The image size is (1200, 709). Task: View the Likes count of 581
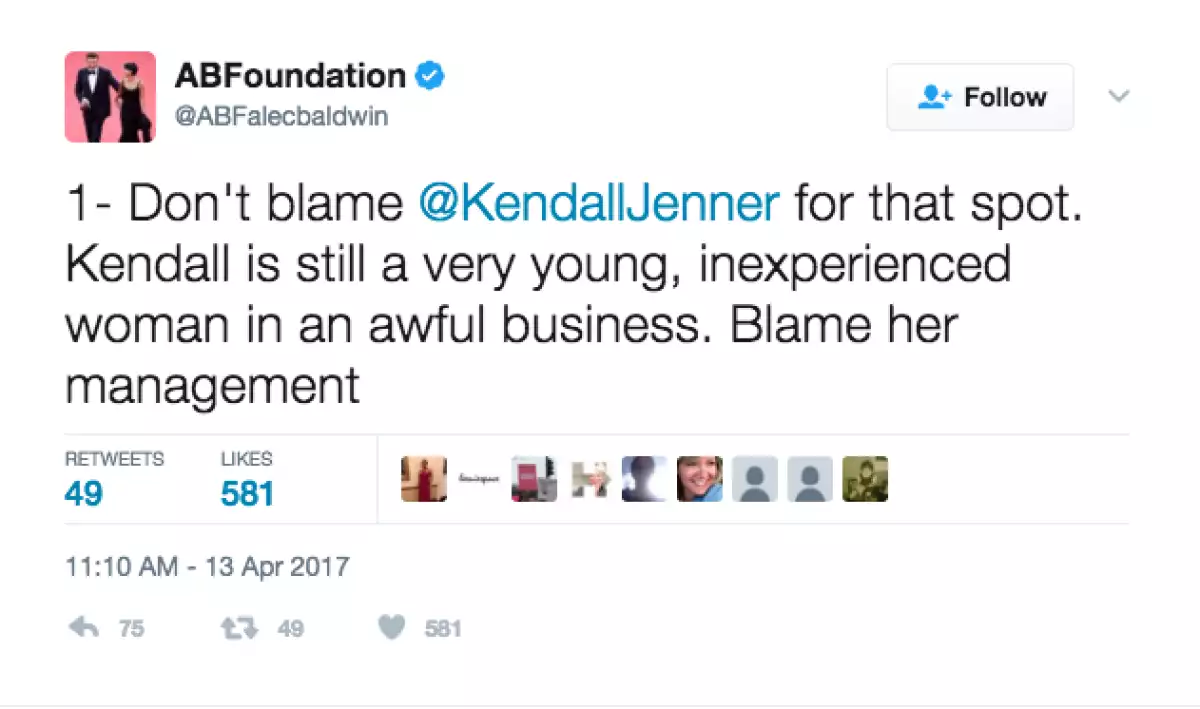(246, 493)
